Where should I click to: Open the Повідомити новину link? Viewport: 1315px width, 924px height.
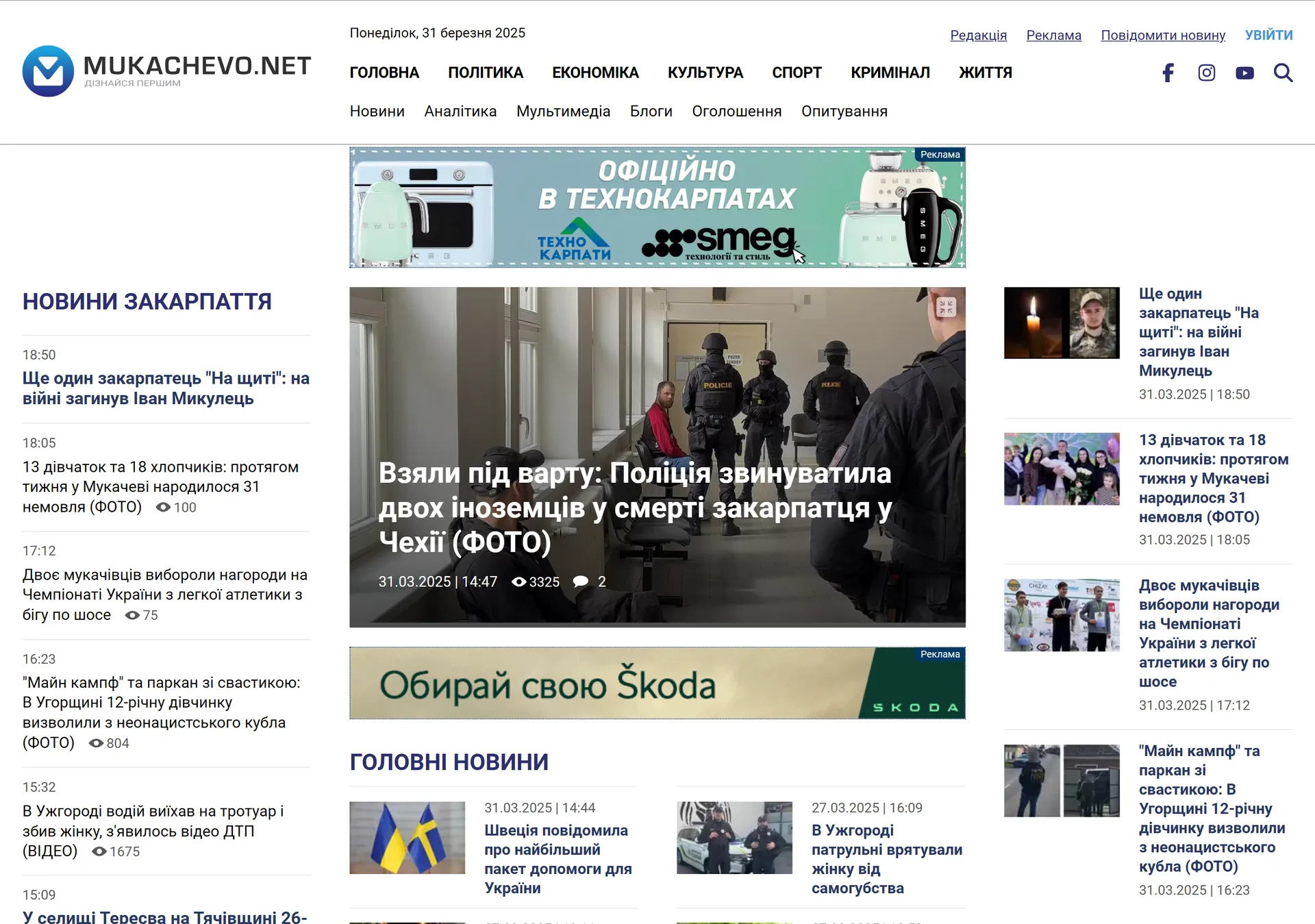(1162, 35)
